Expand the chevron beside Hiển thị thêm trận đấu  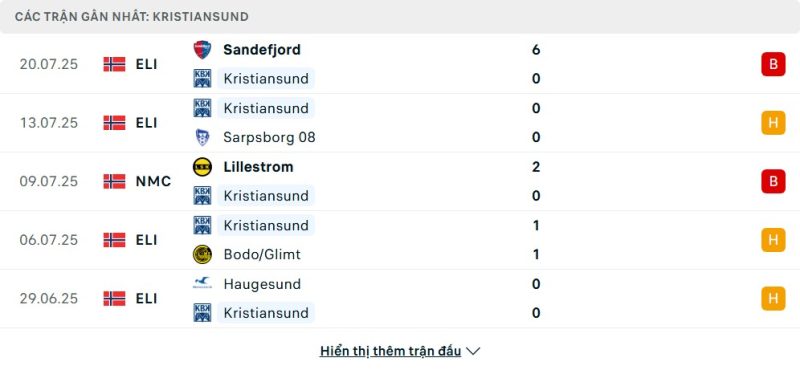tap(473, 351)
